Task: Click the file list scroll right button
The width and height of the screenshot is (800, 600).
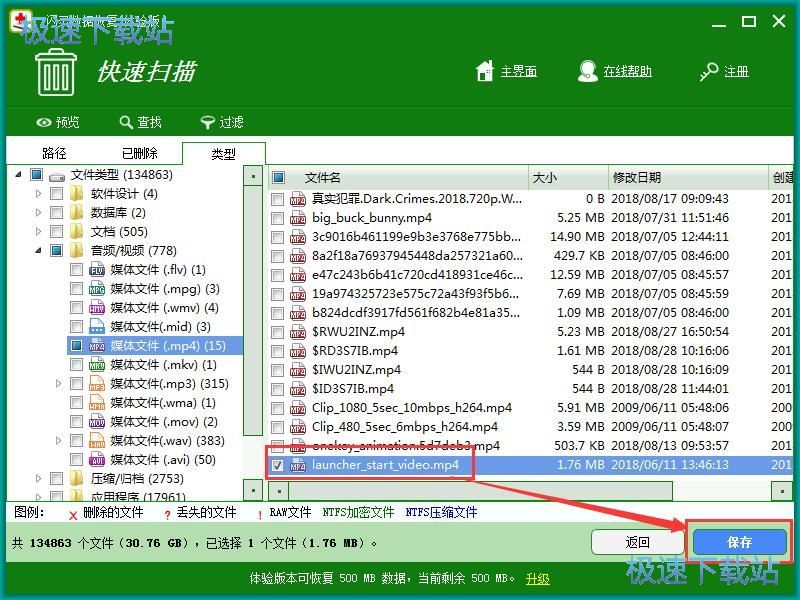Action: [x=782, y=491]
